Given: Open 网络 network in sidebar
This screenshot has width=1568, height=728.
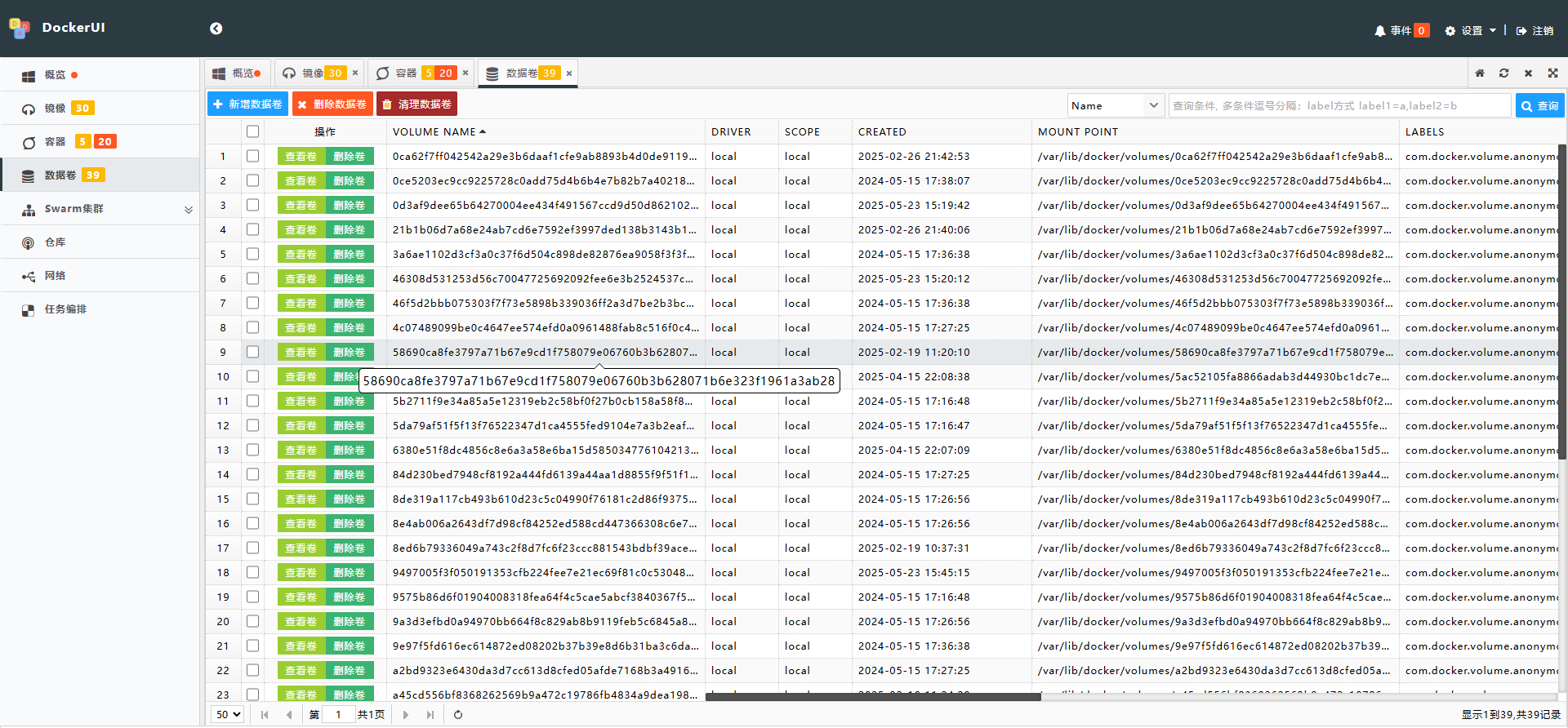Looking at the screenshot, I should 55,276.
